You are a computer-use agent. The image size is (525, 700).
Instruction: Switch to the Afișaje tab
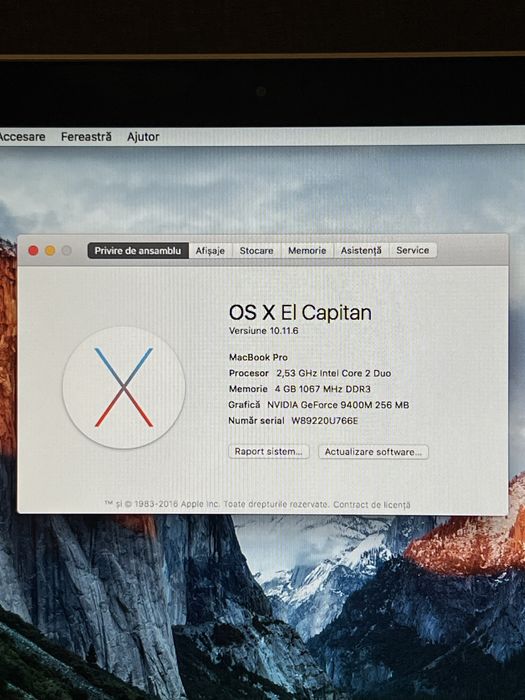point(210,250)
